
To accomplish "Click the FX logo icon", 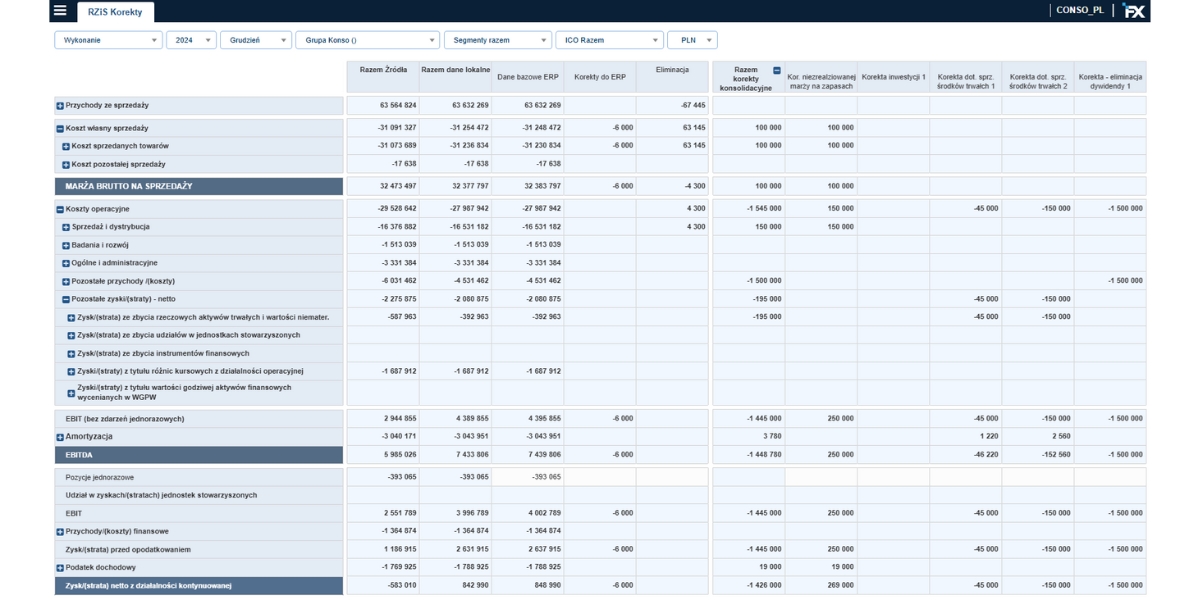I will 1135,11.
